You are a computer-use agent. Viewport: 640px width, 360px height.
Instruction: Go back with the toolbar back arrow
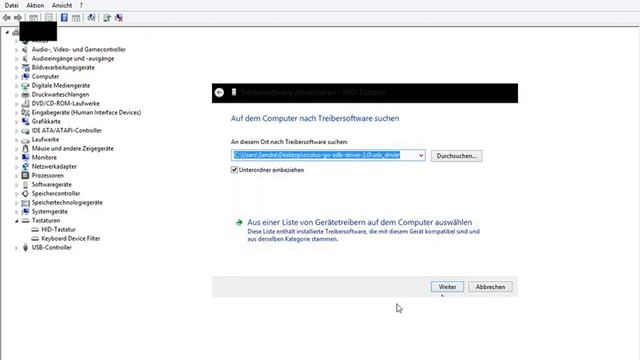tap(7, 18)
